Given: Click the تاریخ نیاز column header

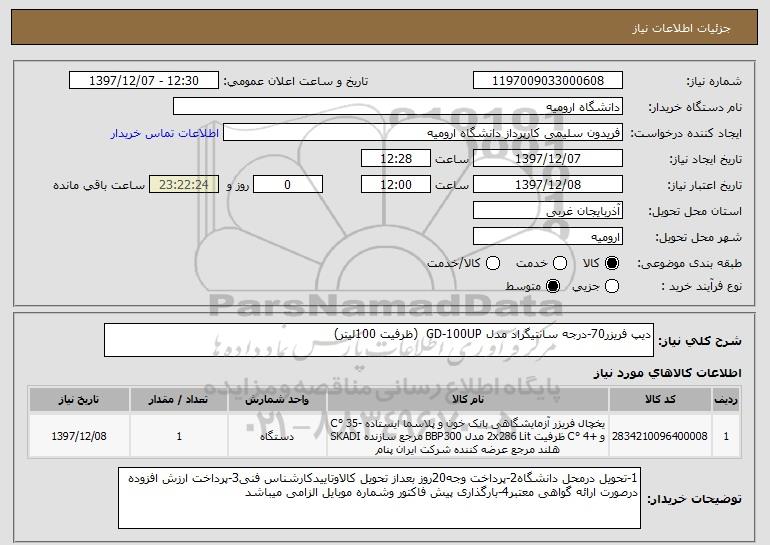Looking at the screenshot, I should click(x=79, y=399).
